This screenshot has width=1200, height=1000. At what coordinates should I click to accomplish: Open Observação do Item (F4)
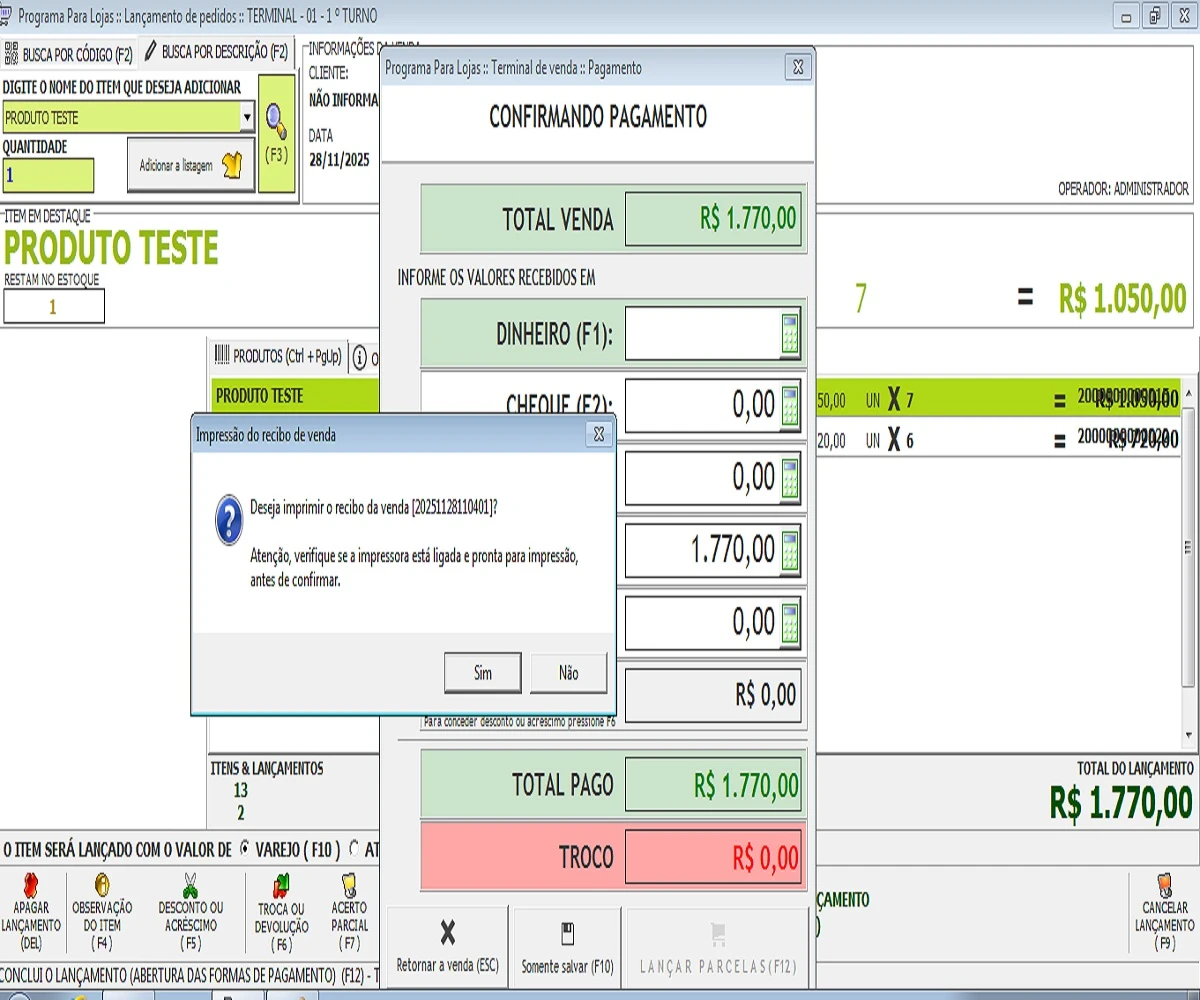coord(102,886)
